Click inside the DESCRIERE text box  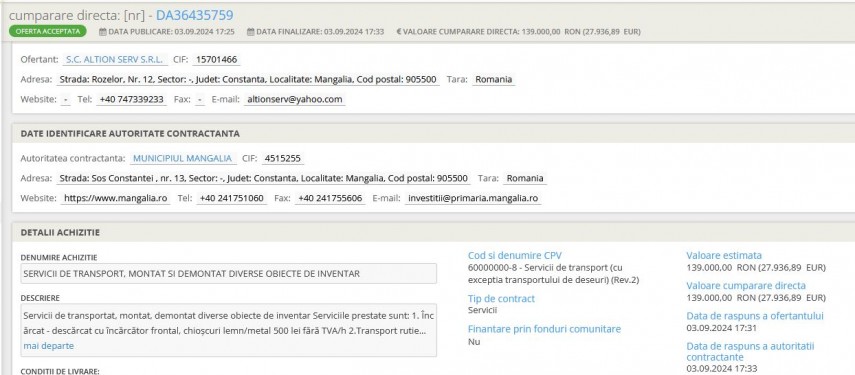click(x=228, y=330)
